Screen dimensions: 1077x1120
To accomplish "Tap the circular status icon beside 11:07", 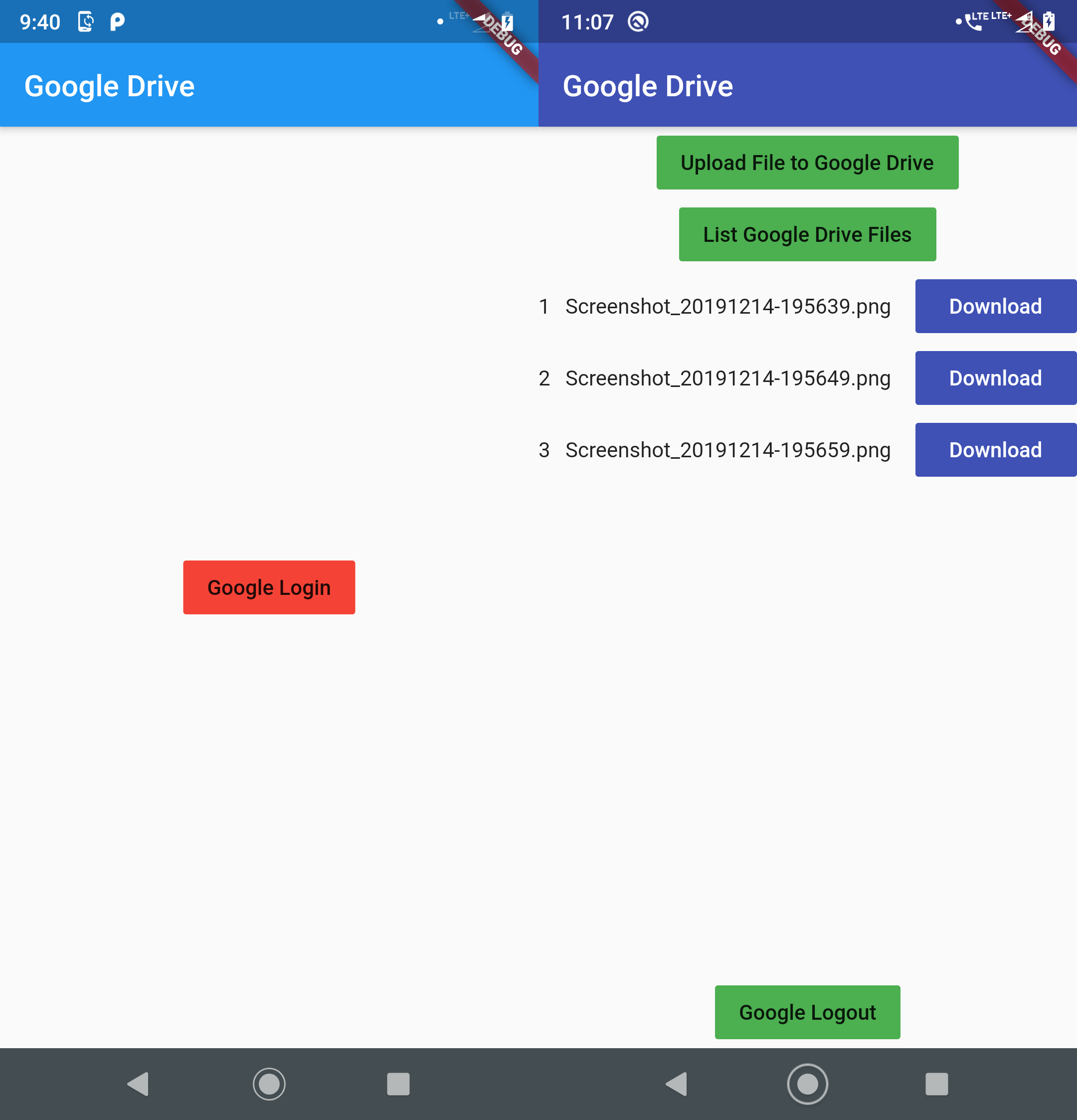I will click(638, 22).
